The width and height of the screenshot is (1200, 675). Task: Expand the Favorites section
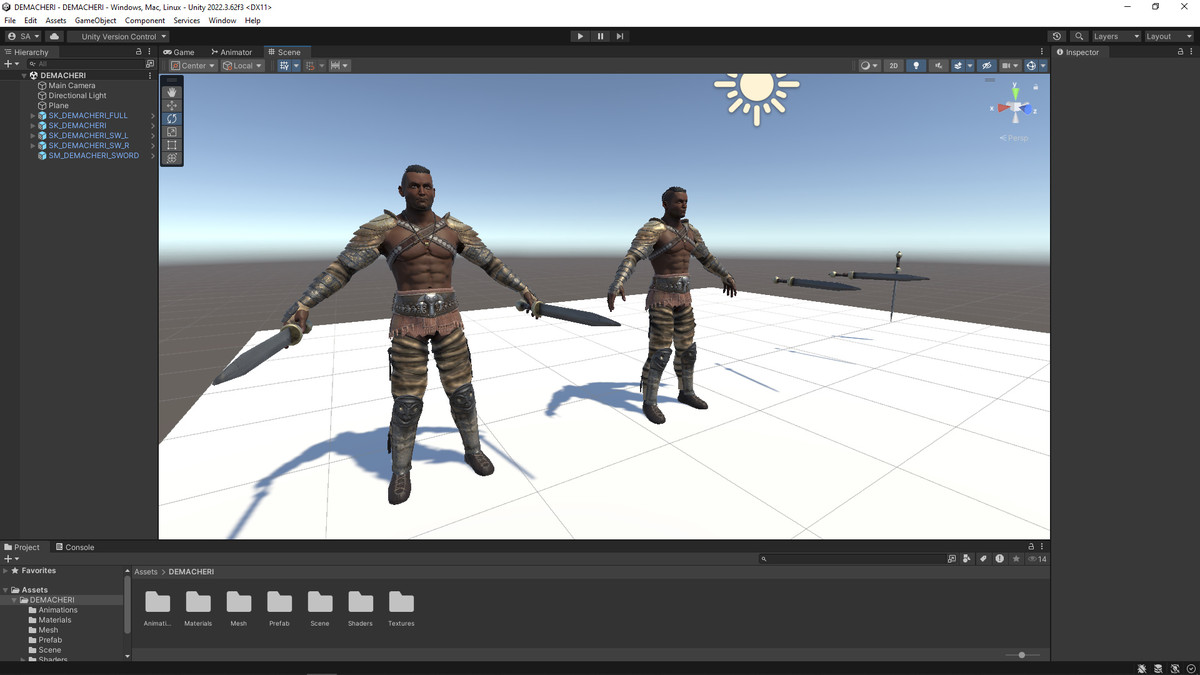(x=5, y=571)
